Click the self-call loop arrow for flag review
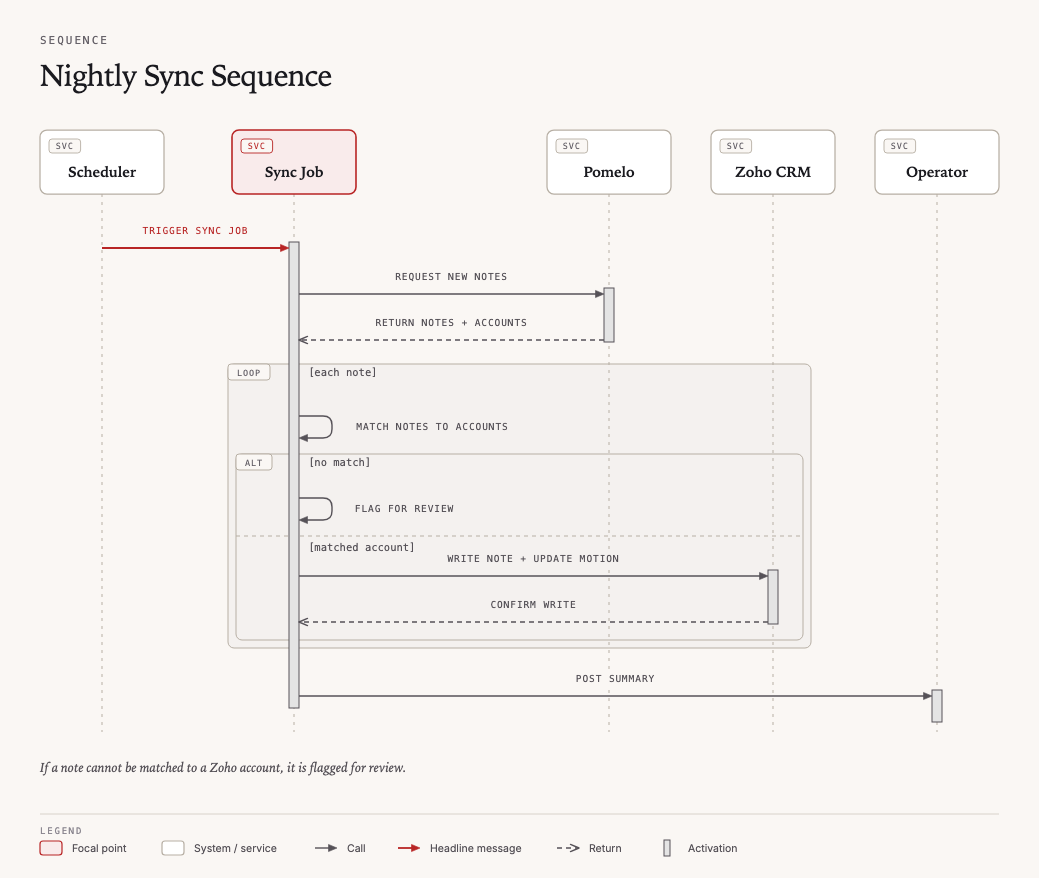 coord(316,510)
